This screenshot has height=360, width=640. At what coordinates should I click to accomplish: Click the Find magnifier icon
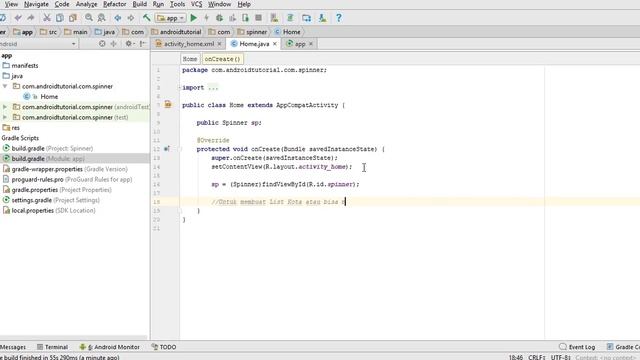click(89, 18)
